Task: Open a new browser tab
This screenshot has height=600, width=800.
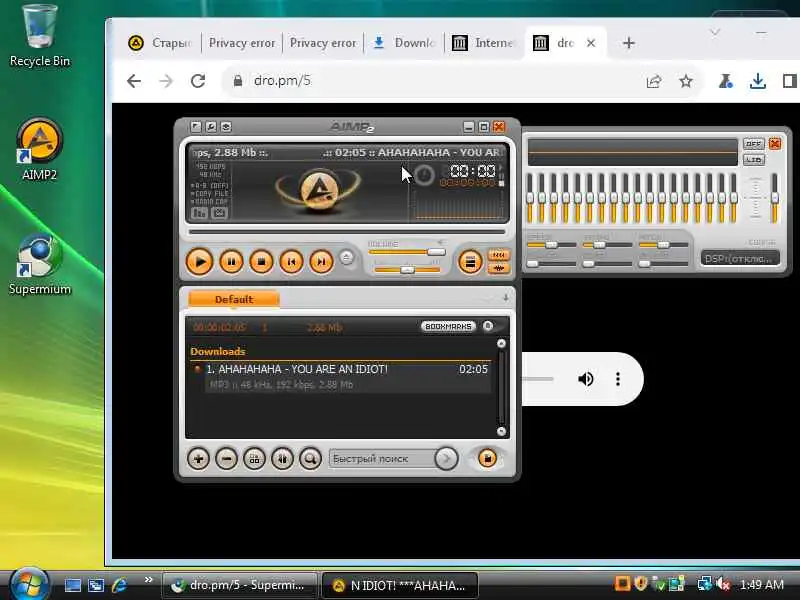Action: coord(629,43)
